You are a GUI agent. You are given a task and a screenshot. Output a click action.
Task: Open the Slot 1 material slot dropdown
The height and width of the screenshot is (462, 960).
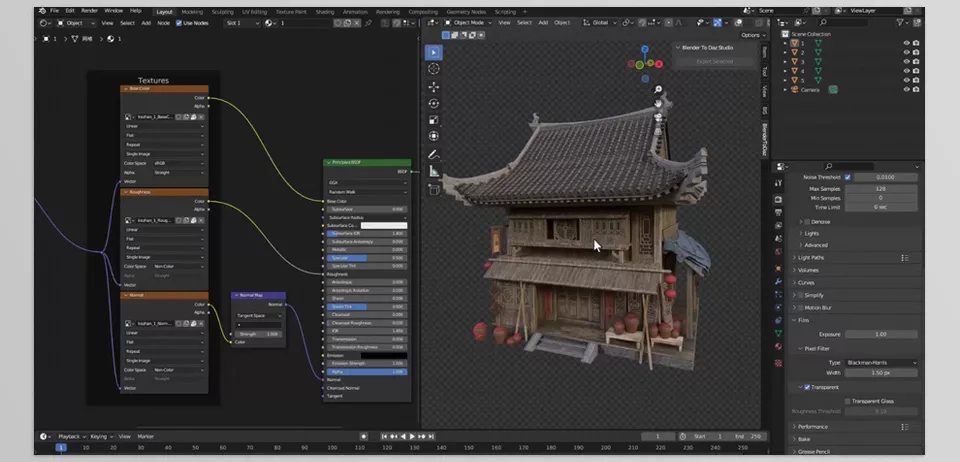(242, 23)
